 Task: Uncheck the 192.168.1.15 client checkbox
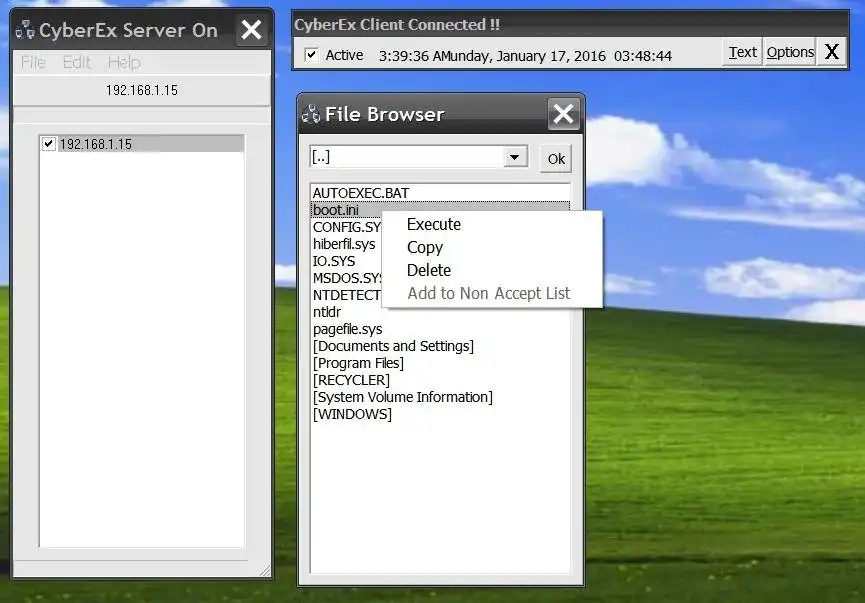49,144
